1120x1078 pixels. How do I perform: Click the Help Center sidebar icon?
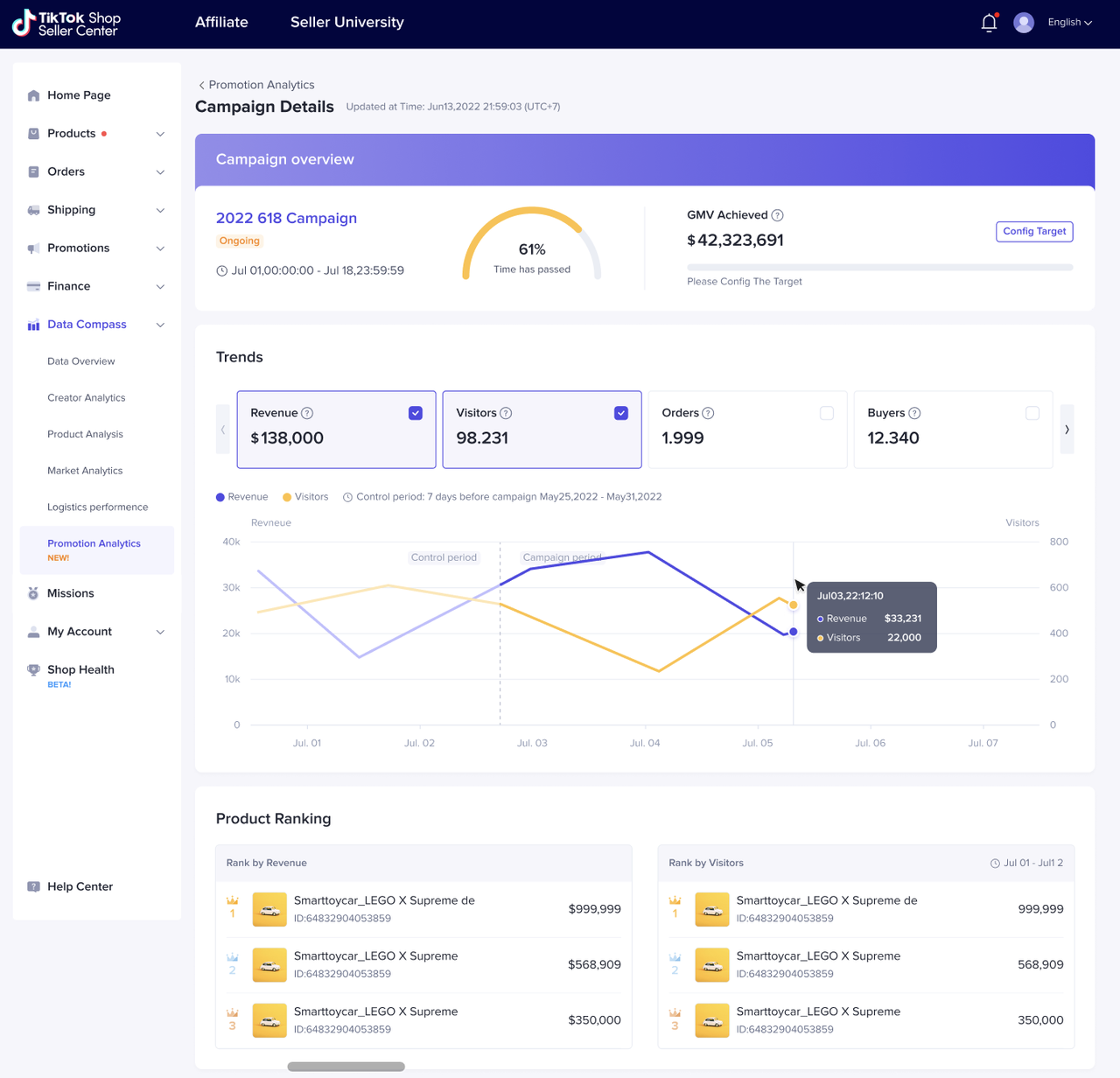point(33,886)
